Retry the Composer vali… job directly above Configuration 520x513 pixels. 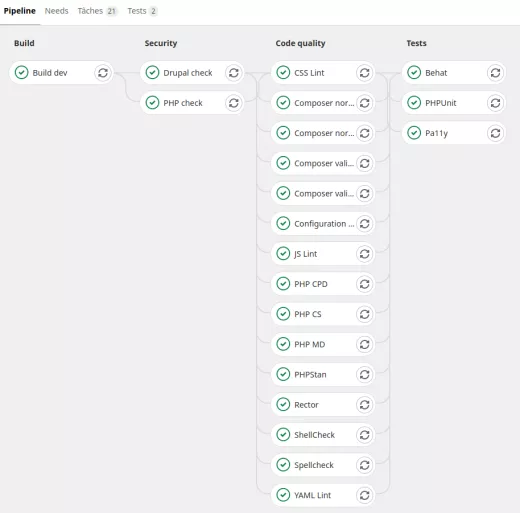pyautogui.click(x=365, y=194)
